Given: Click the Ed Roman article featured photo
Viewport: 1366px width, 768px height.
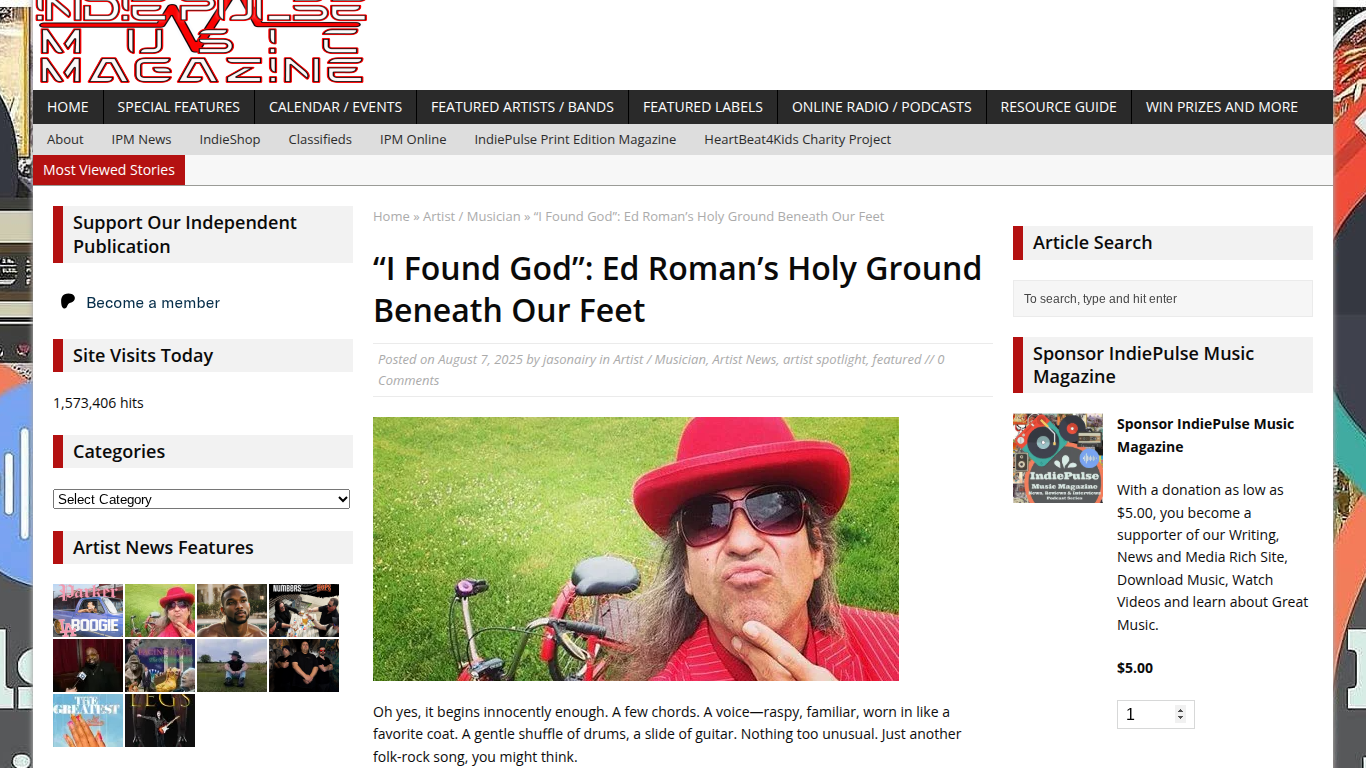Looking at the screenshot, I should click(x=636, y=549).
